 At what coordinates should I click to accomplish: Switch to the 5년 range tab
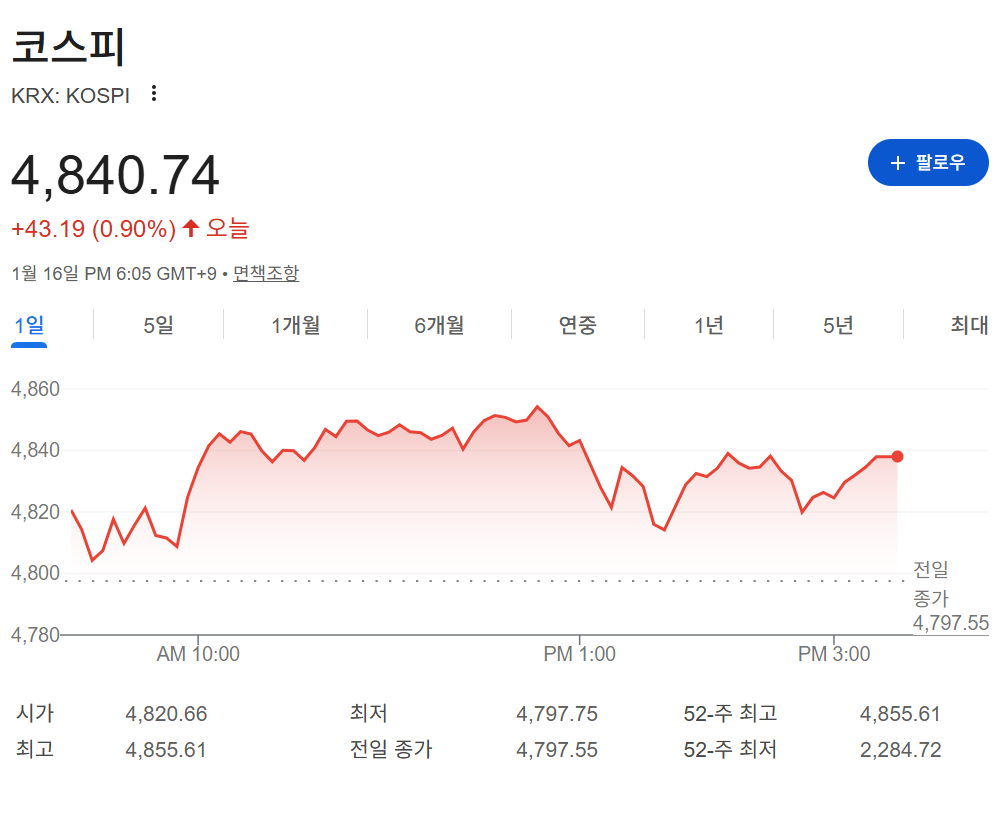(838, 325)
